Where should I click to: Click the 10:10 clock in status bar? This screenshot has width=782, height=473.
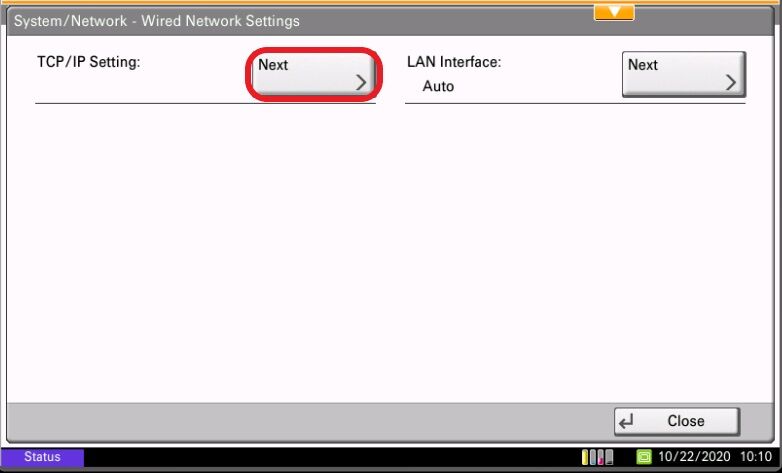(756, 457)
